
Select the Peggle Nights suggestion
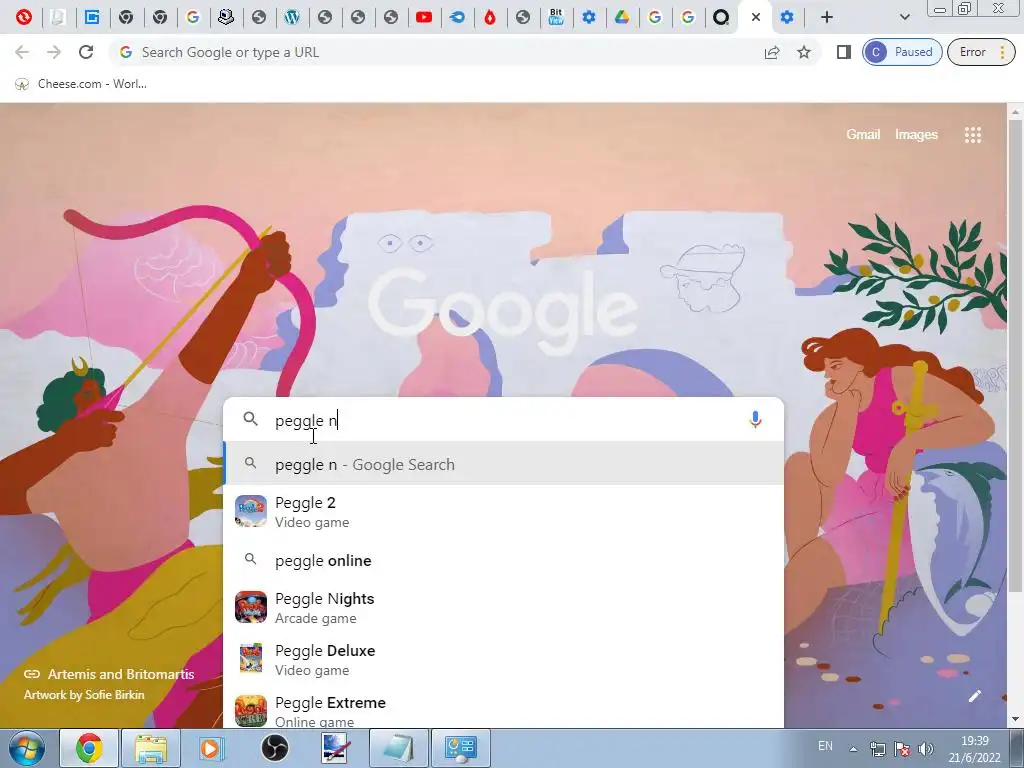tap(503, 607)
